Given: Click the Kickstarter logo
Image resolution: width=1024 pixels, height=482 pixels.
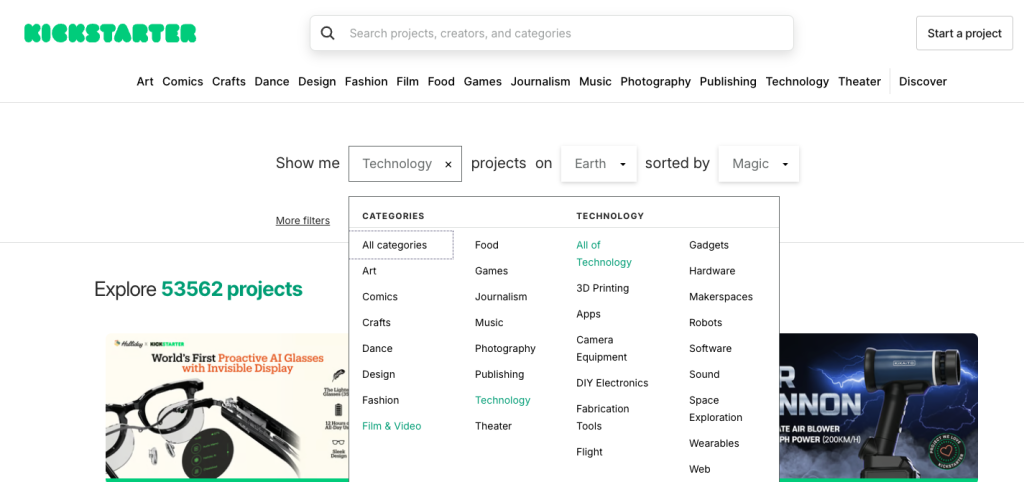Looking at the screenshot, I should coord(110,33).
